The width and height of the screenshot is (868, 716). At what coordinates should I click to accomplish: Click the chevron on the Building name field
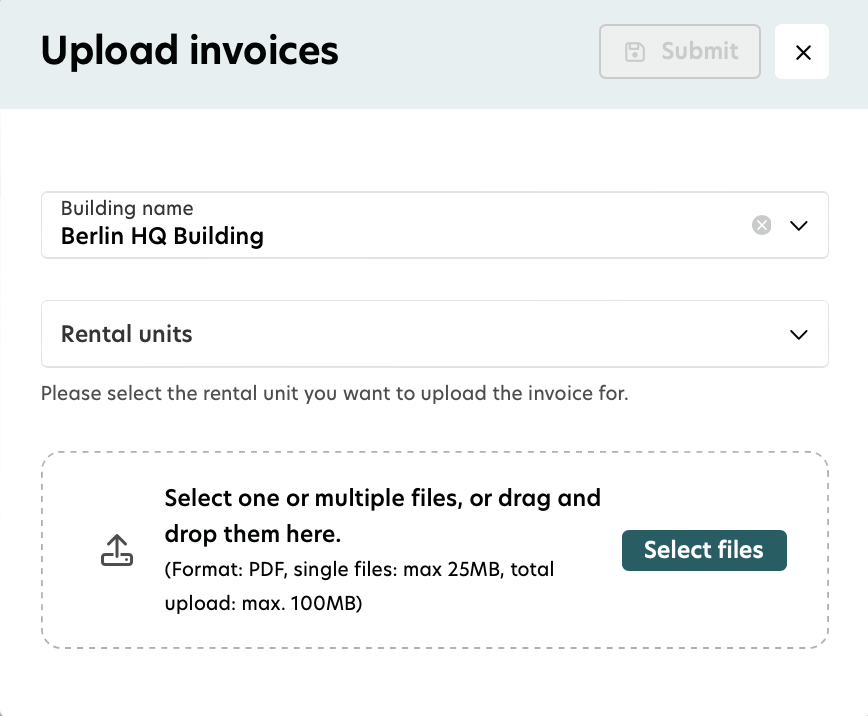click(799, 225)
